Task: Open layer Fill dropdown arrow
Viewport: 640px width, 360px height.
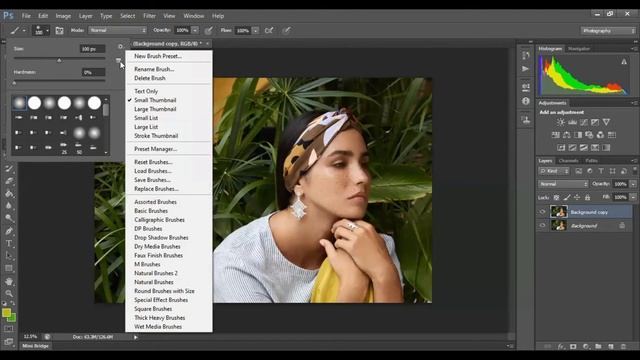Action: [x=633, y=198]
